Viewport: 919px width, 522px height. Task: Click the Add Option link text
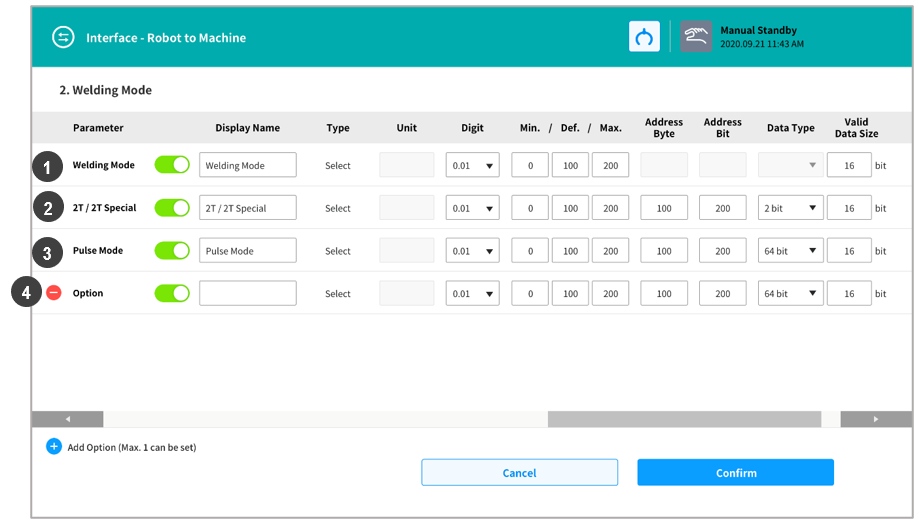(x=131, y=448)
